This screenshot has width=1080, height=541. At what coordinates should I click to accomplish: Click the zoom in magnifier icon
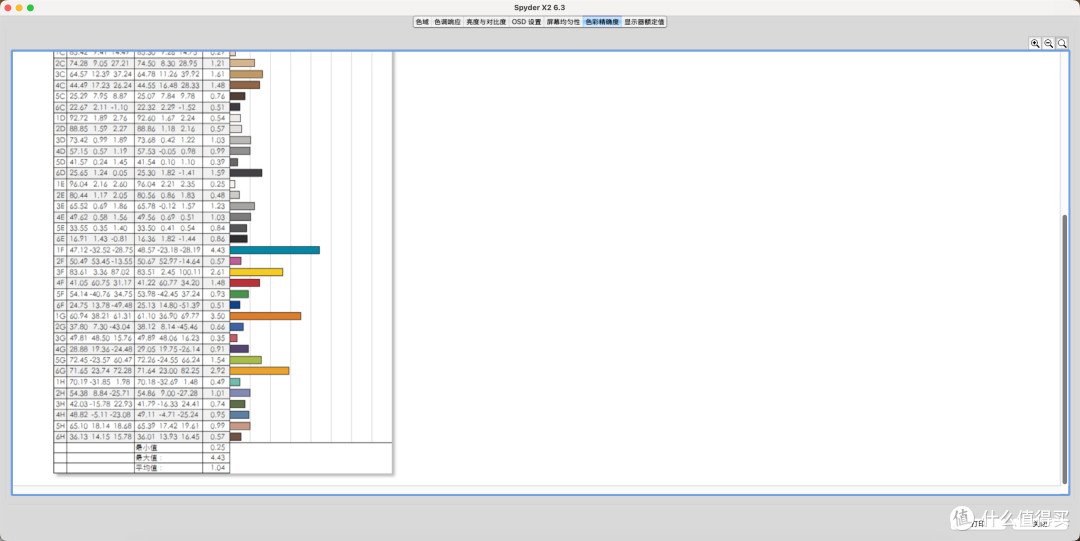1035,43
